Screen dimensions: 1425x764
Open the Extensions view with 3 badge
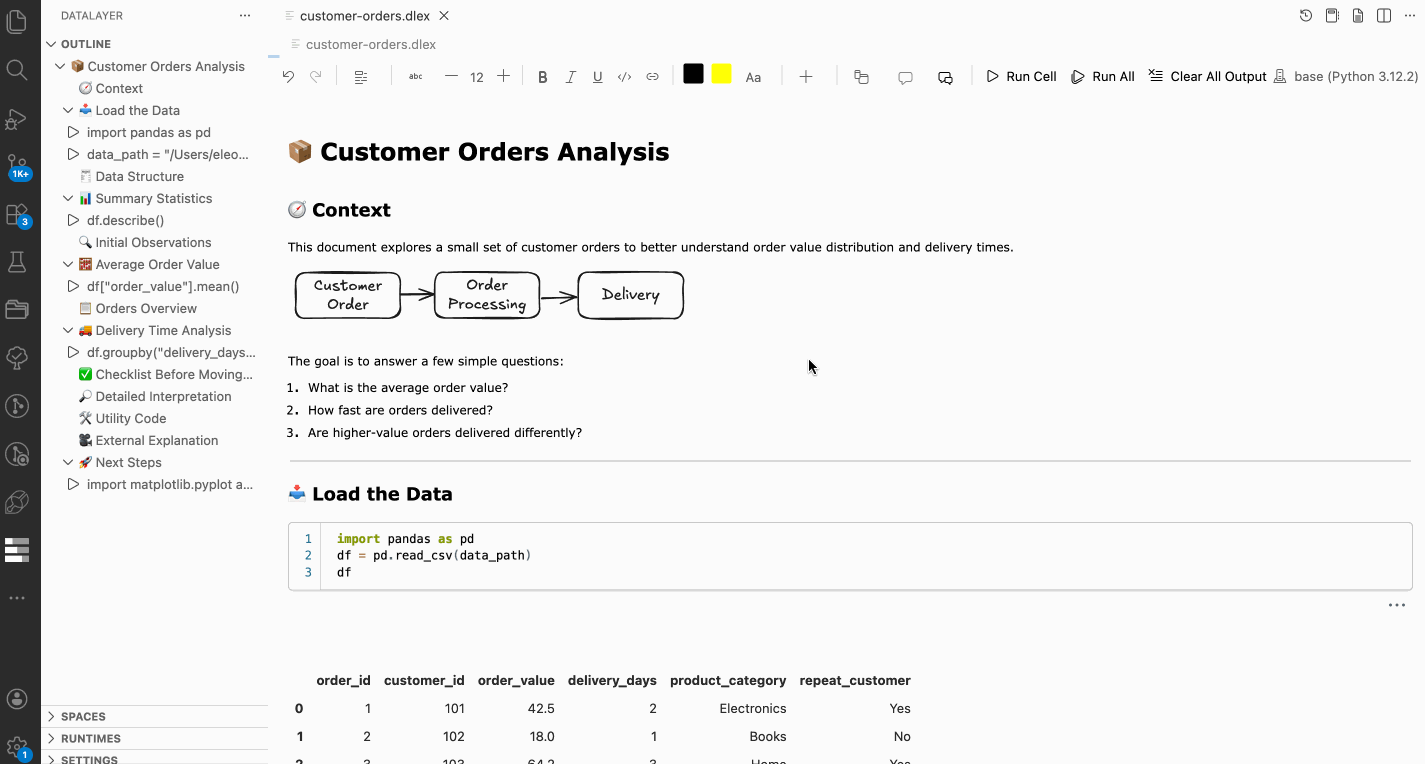(x=18, y=215)
